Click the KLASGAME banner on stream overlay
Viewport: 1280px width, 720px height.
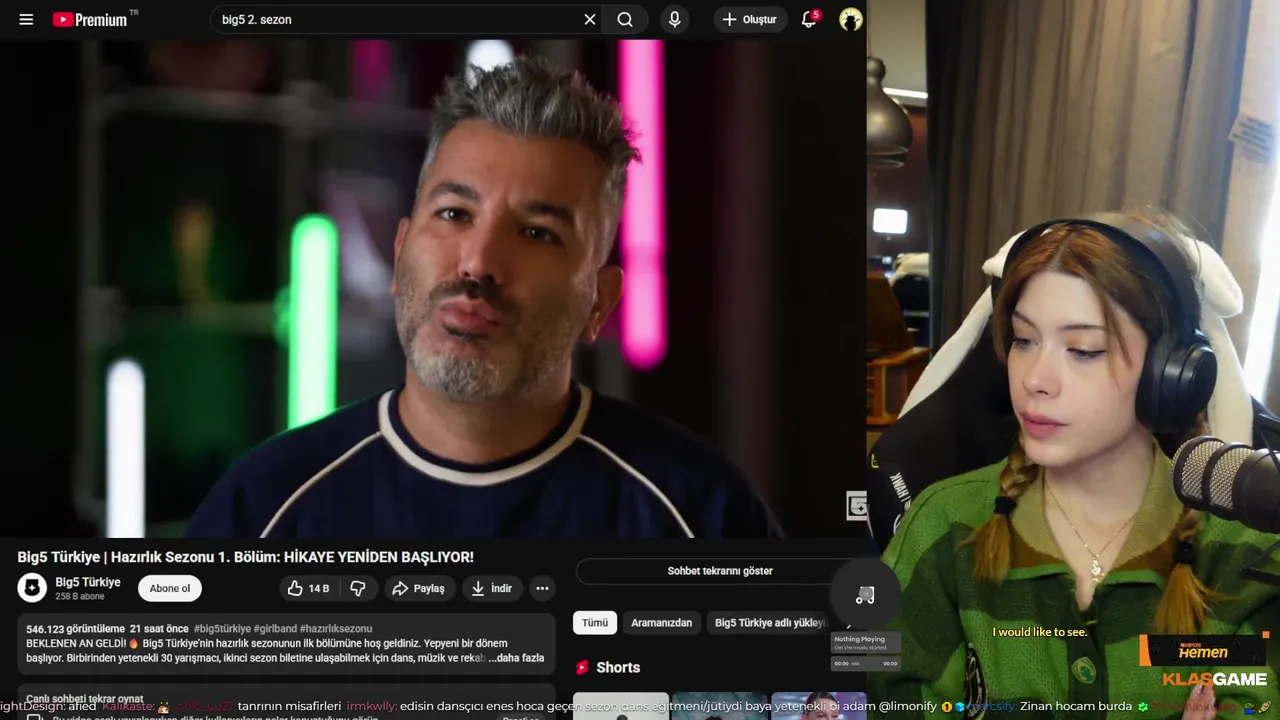1214,679
